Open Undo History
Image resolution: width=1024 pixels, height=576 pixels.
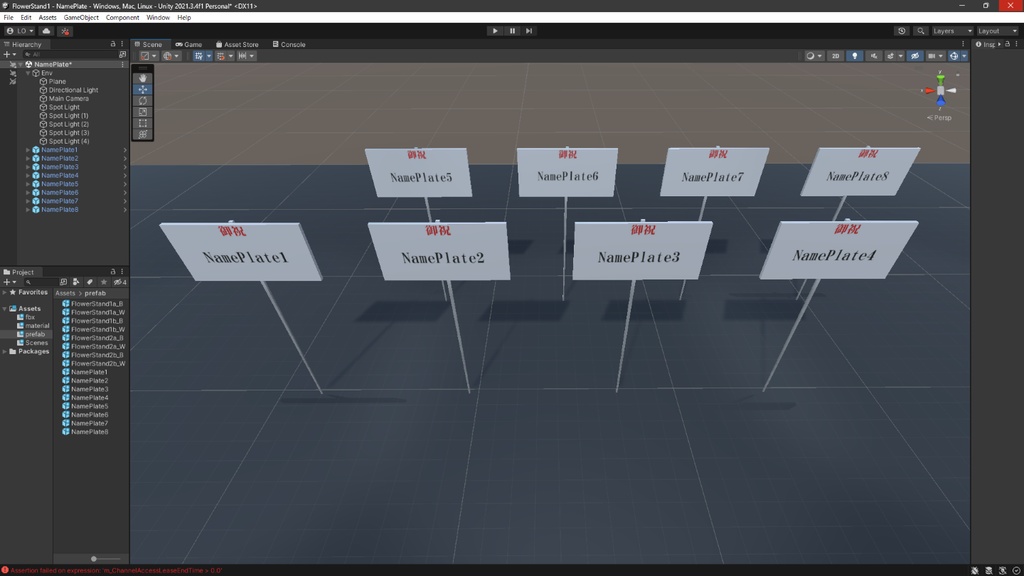click(x=902, y=31)
